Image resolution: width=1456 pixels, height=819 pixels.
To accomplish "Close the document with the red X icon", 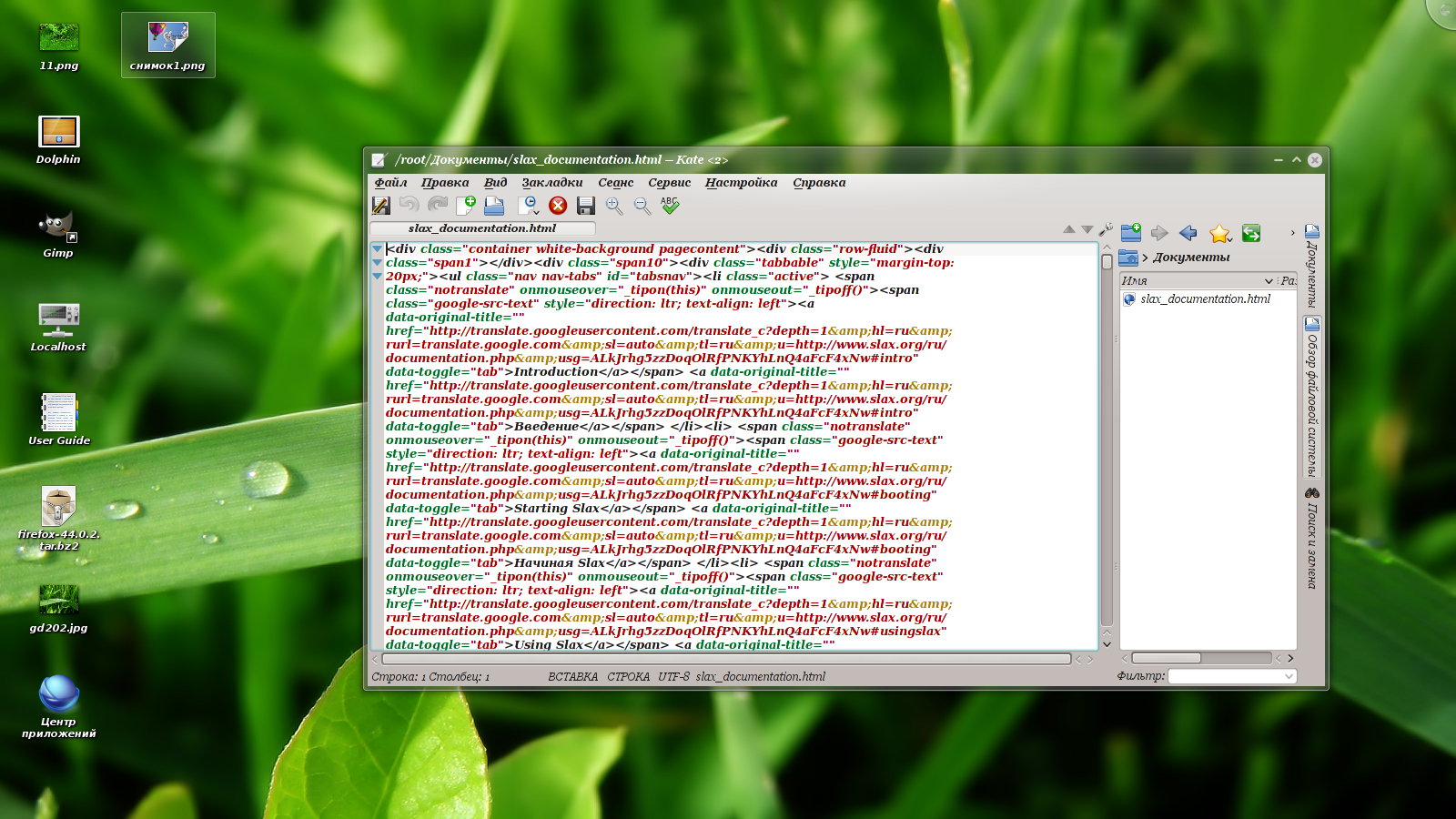I will click(x=558, y=207).
